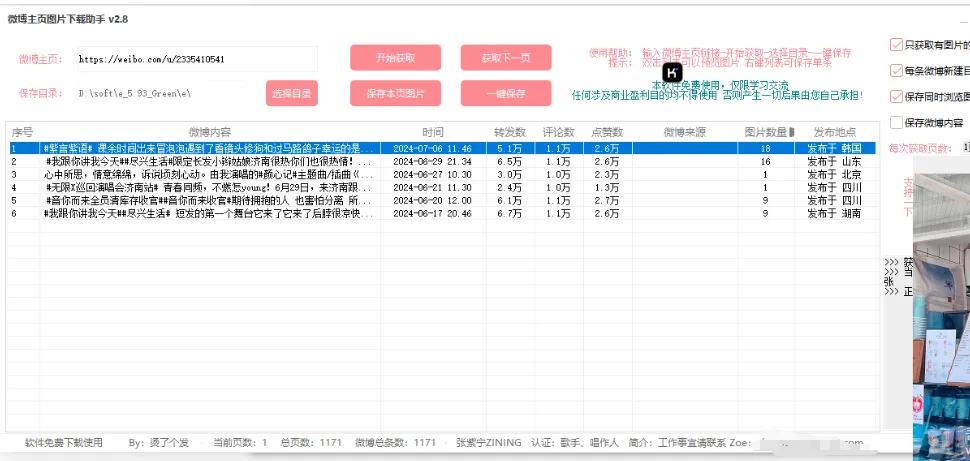This screenshot has width=970, height=461.
Task: Uncheck the 保存同时浏览图 checkbox
Action: tap(896, 97)
